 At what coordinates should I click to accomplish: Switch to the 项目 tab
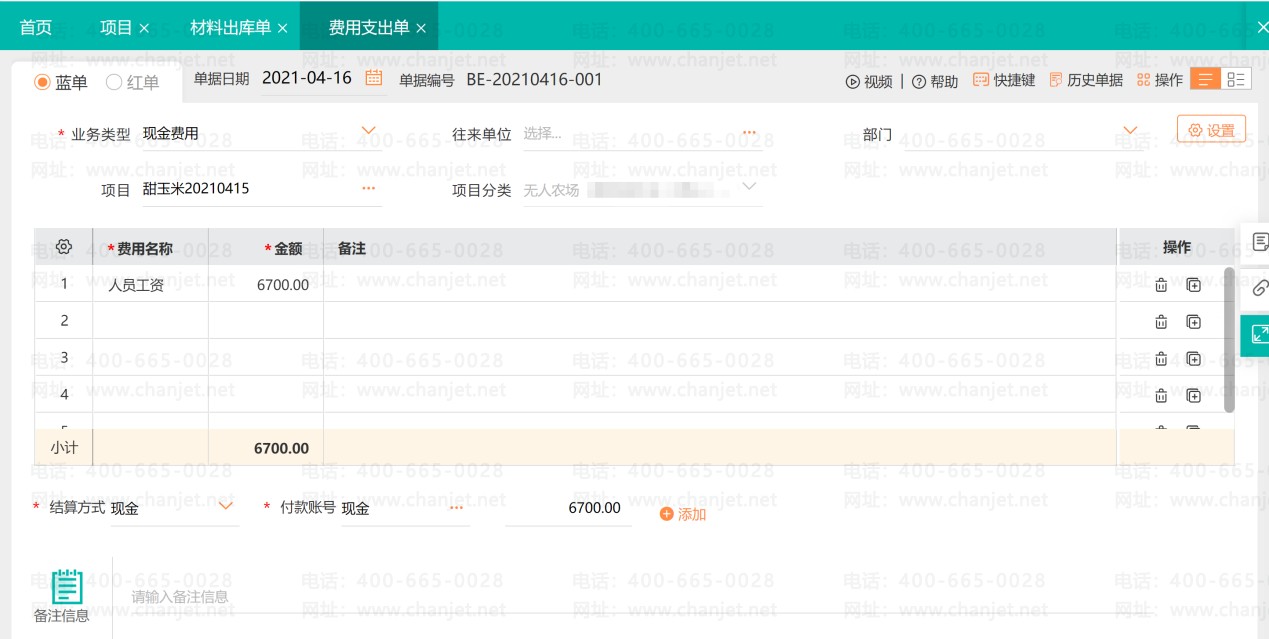[116, 28]
